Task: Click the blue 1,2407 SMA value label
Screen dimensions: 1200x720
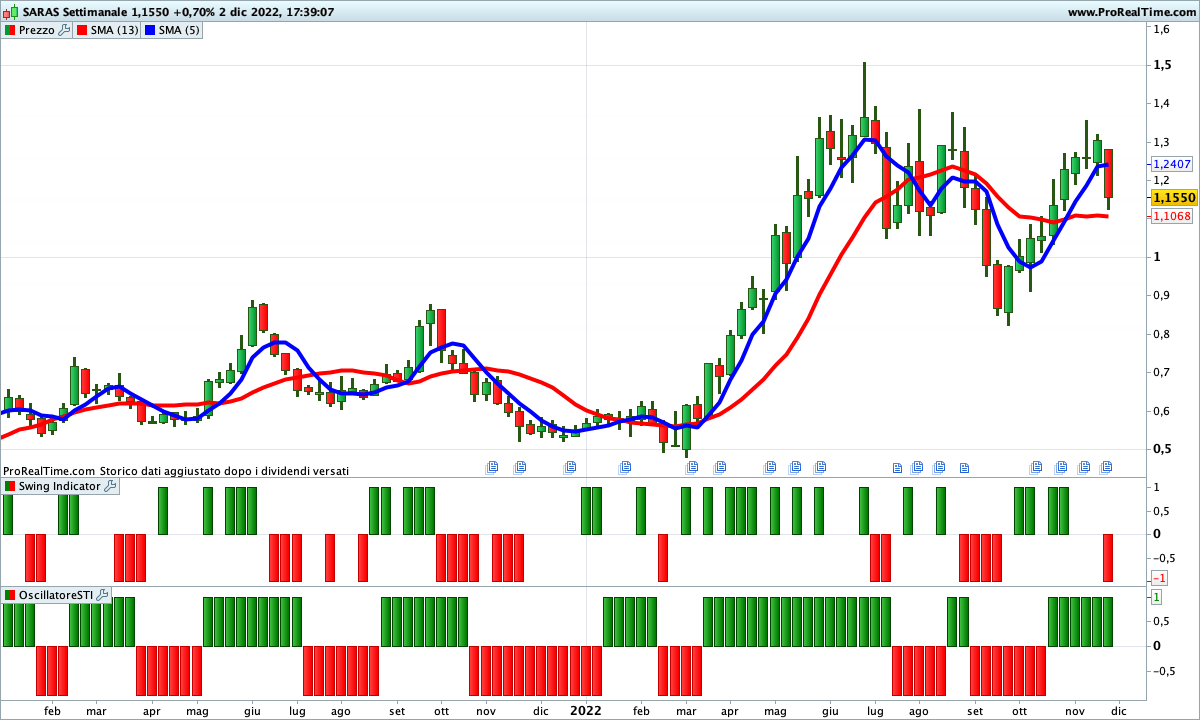Action: (1172, 163)
